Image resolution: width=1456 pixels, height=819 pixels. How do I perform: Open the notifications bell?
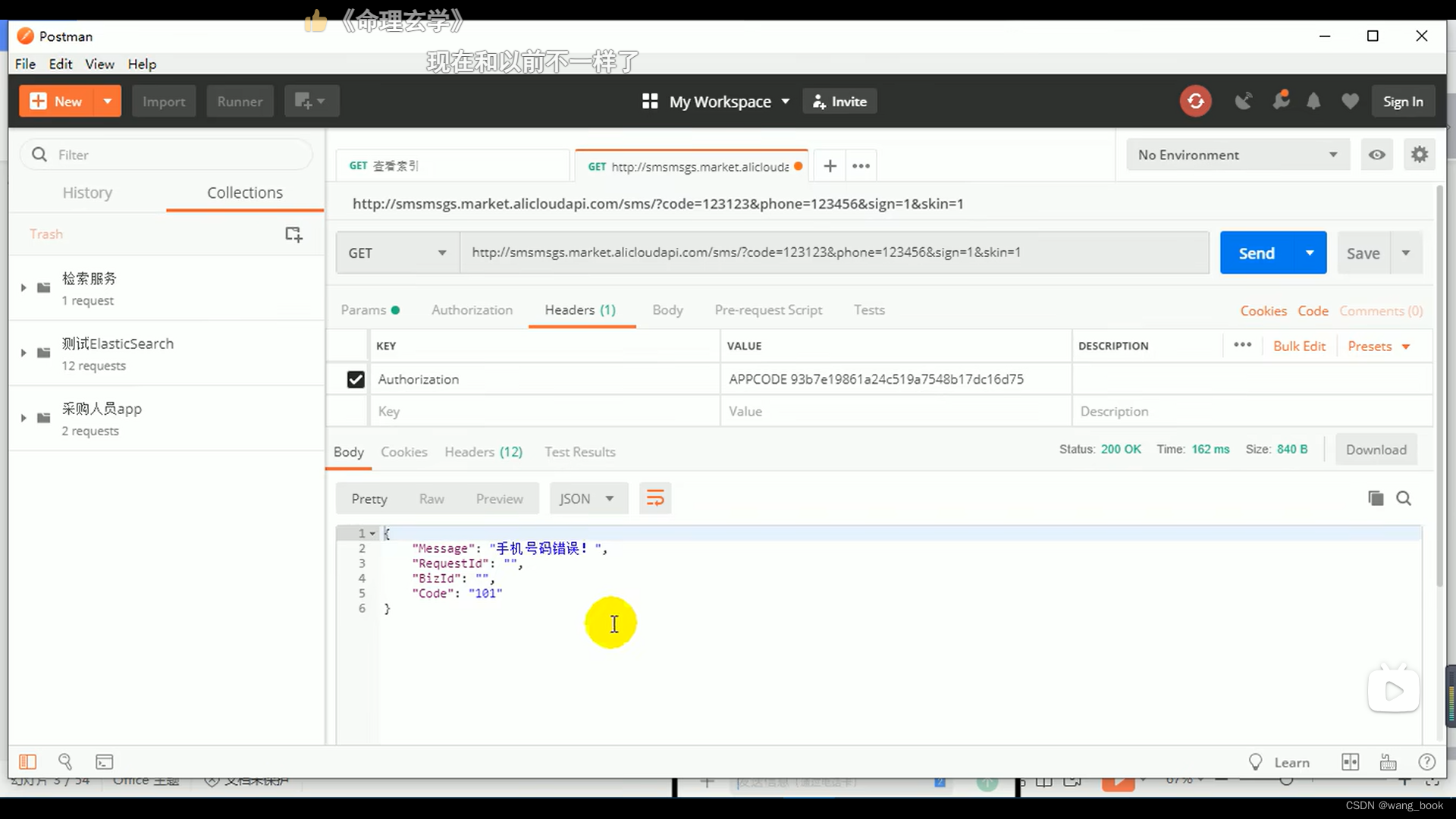point(1313,101)
